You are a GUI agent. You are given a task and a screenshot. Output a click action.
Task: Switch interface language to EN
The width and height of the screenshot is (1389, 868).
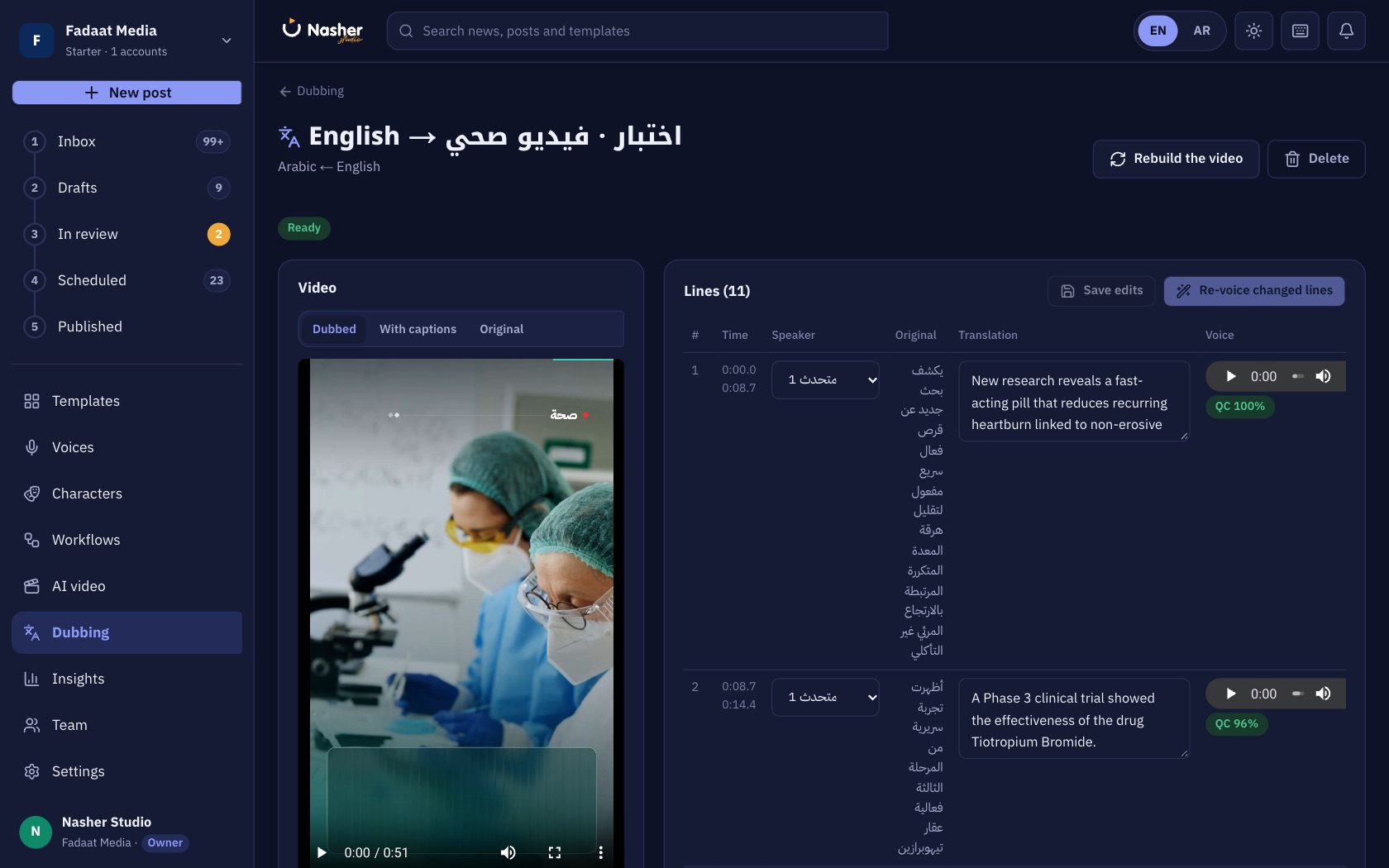1157,31
